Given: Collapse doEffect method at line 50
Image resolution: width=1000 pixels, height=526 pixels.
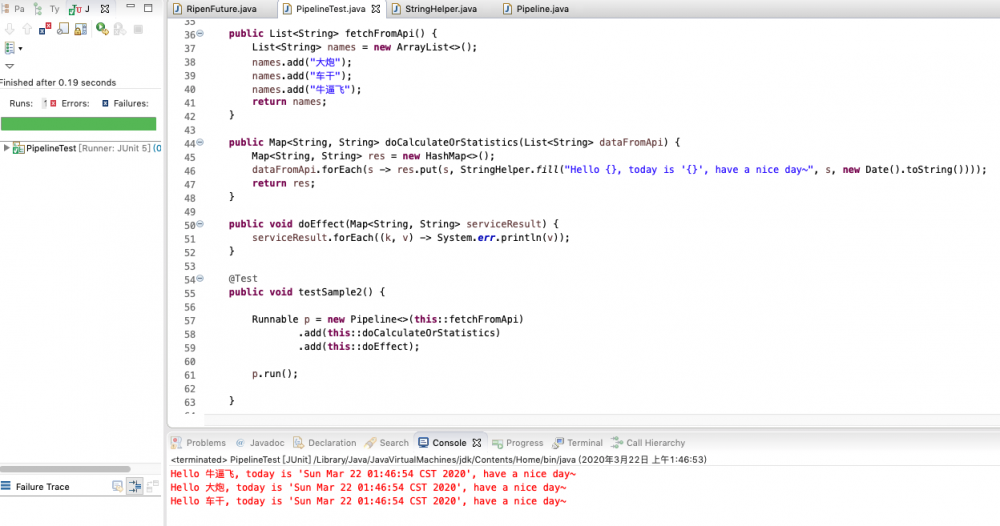Looking at the screenshot, I should click(x=200, y=224).
